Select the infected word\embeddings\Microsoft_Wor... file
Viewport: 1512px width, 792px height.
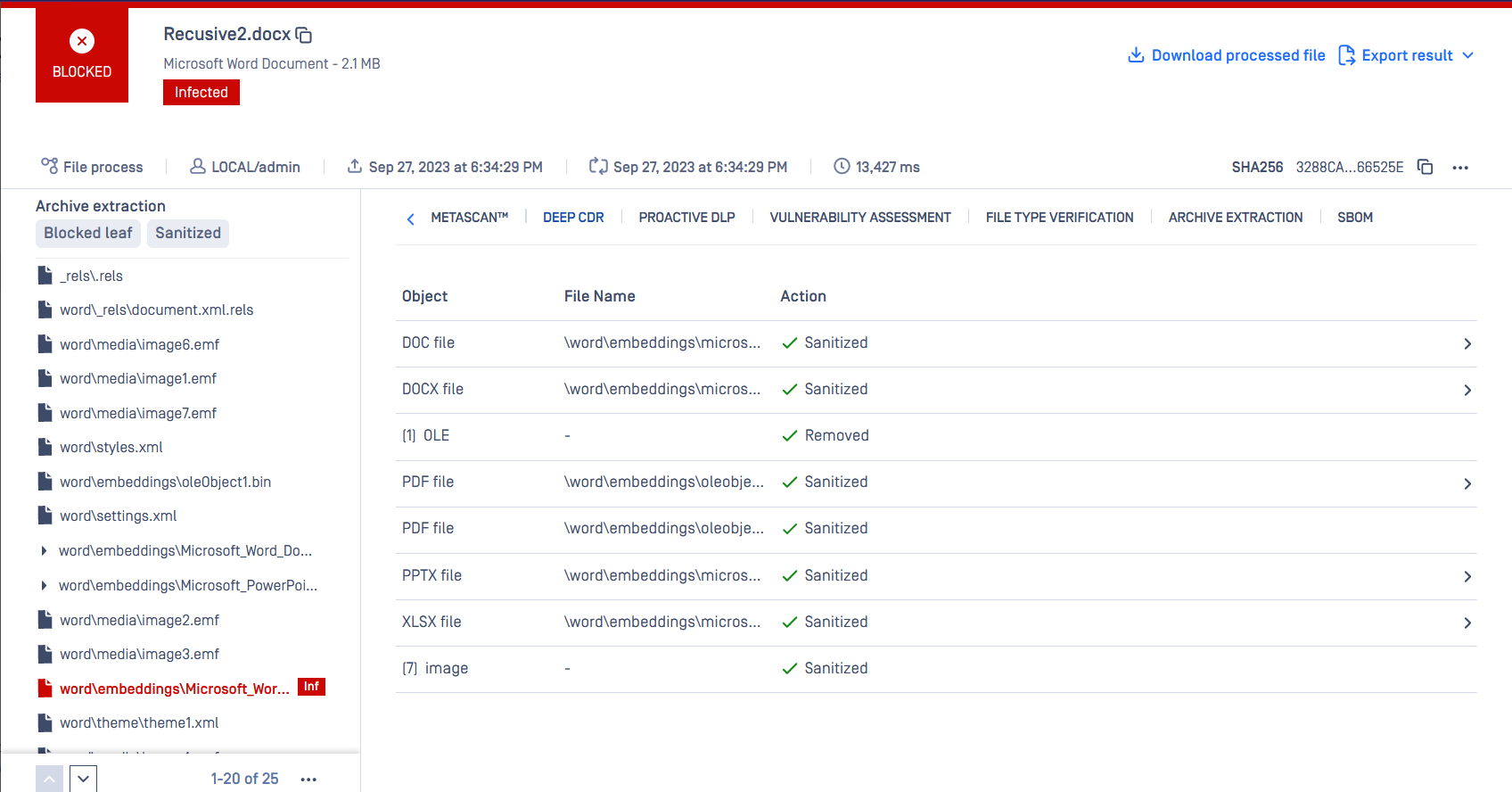pos(174,689)
